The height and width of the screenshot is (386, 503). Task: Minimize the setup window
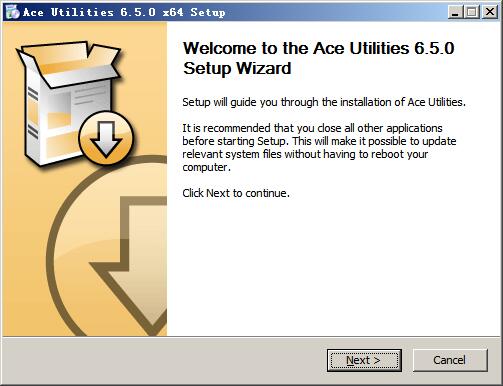click(455, 12)
